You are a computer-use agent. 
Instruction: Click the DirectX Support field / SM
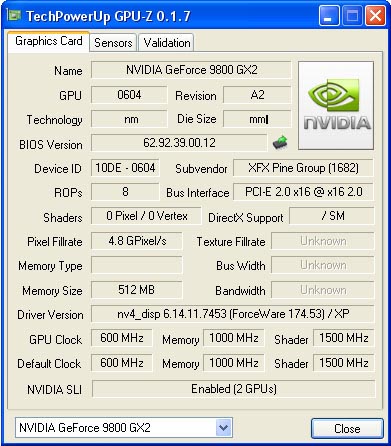[332, 216]
